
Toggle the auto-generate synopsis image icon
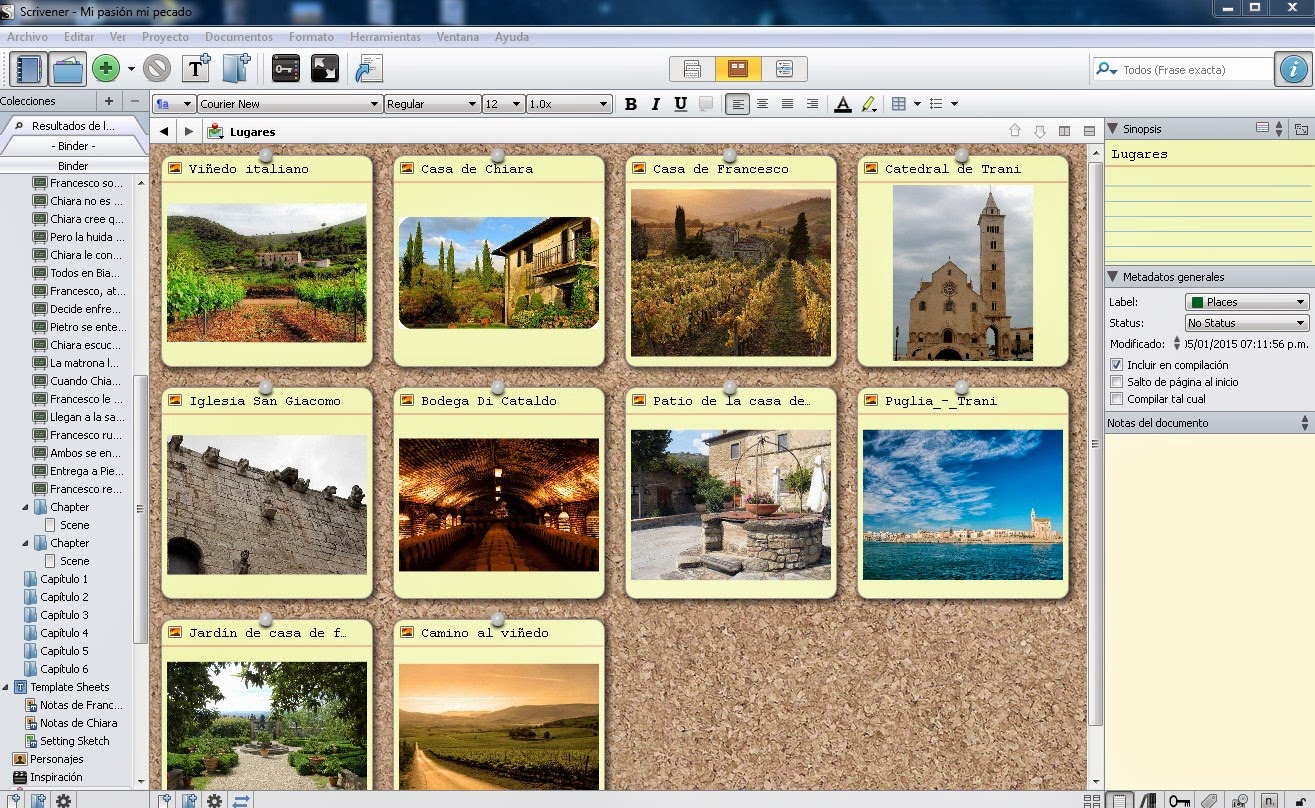(x=1300, y=128)
